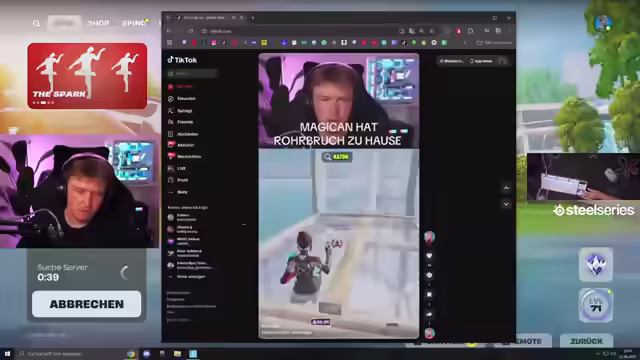Expand Mehr anzeigen under followed accounts
This screenshot has height=360, width=640.
[x=187, y=277]
